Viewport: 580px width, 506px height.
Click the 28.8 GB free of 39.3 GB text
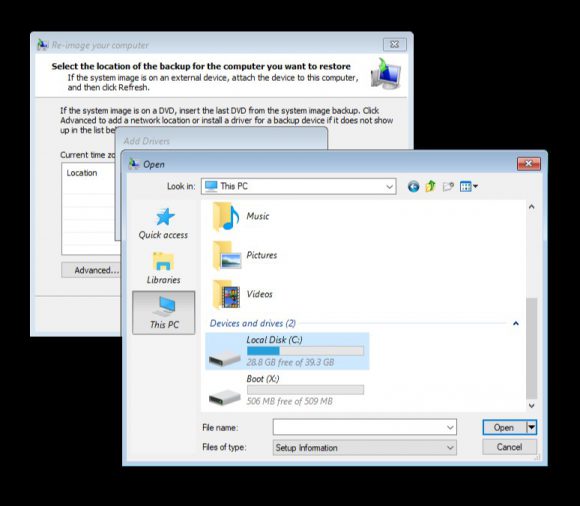tap(290, 362)
